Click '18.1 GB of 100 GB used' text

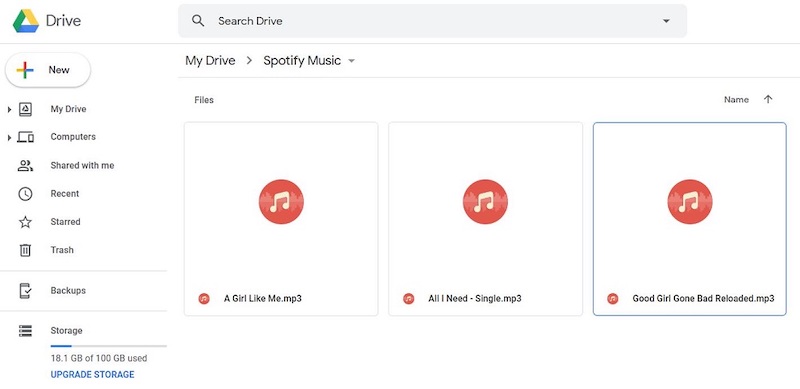(x=99, y=358)
